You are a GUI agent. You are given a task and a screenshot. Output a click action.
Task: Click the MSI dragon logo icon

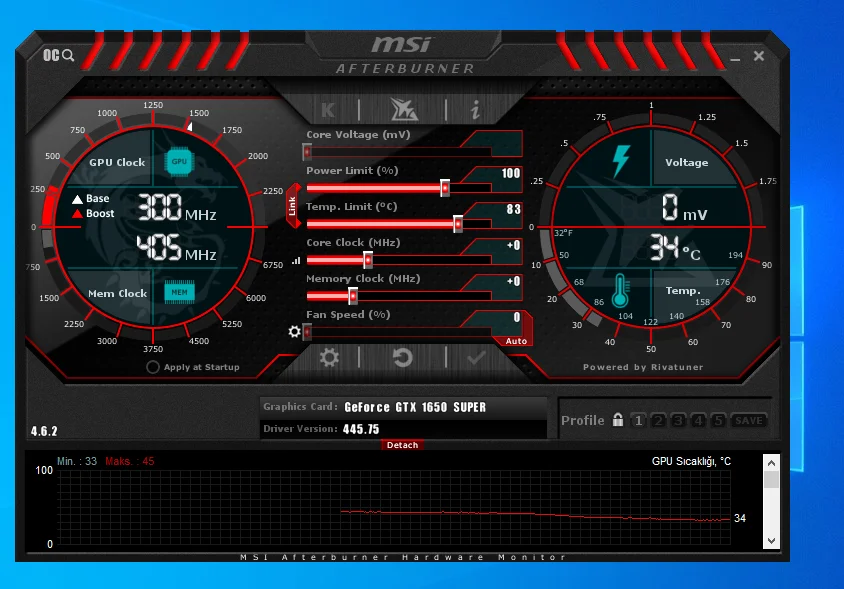click(403, 109)
